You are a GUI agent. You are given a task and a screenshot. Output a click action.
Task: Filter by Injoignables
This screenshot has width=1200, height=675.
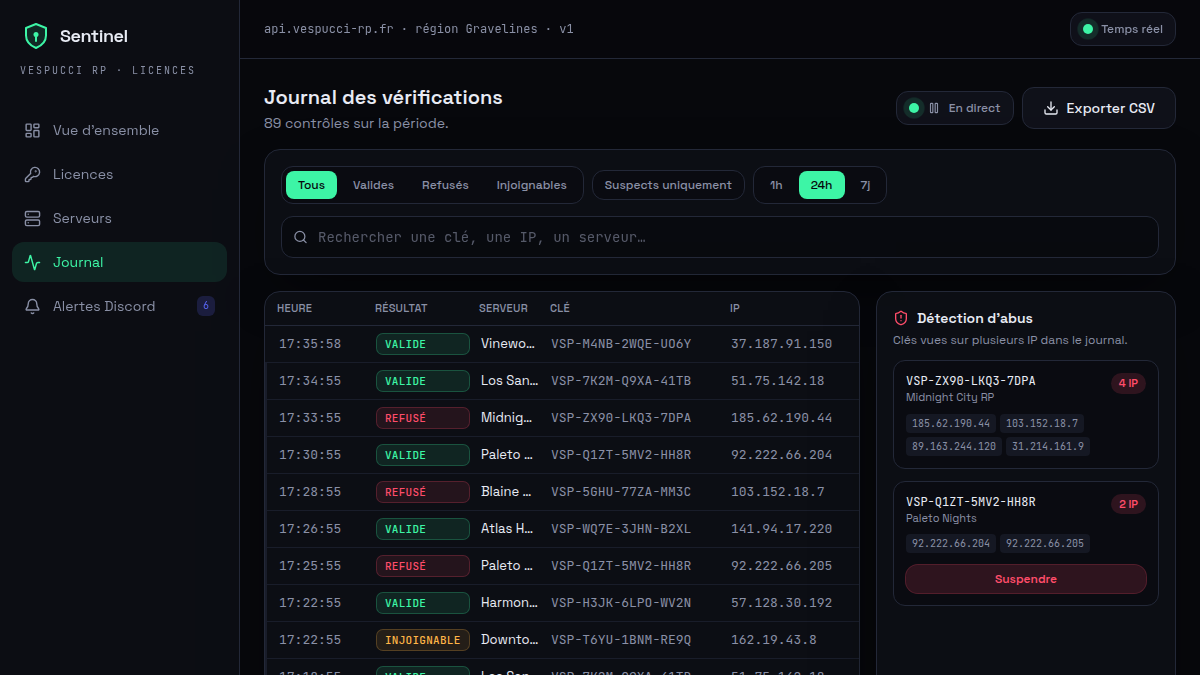point(532,185)
